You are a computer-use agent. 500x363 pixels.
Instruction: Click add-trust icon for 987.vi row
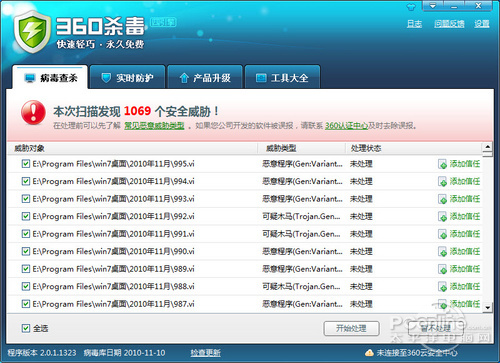(x=442, y=304)
